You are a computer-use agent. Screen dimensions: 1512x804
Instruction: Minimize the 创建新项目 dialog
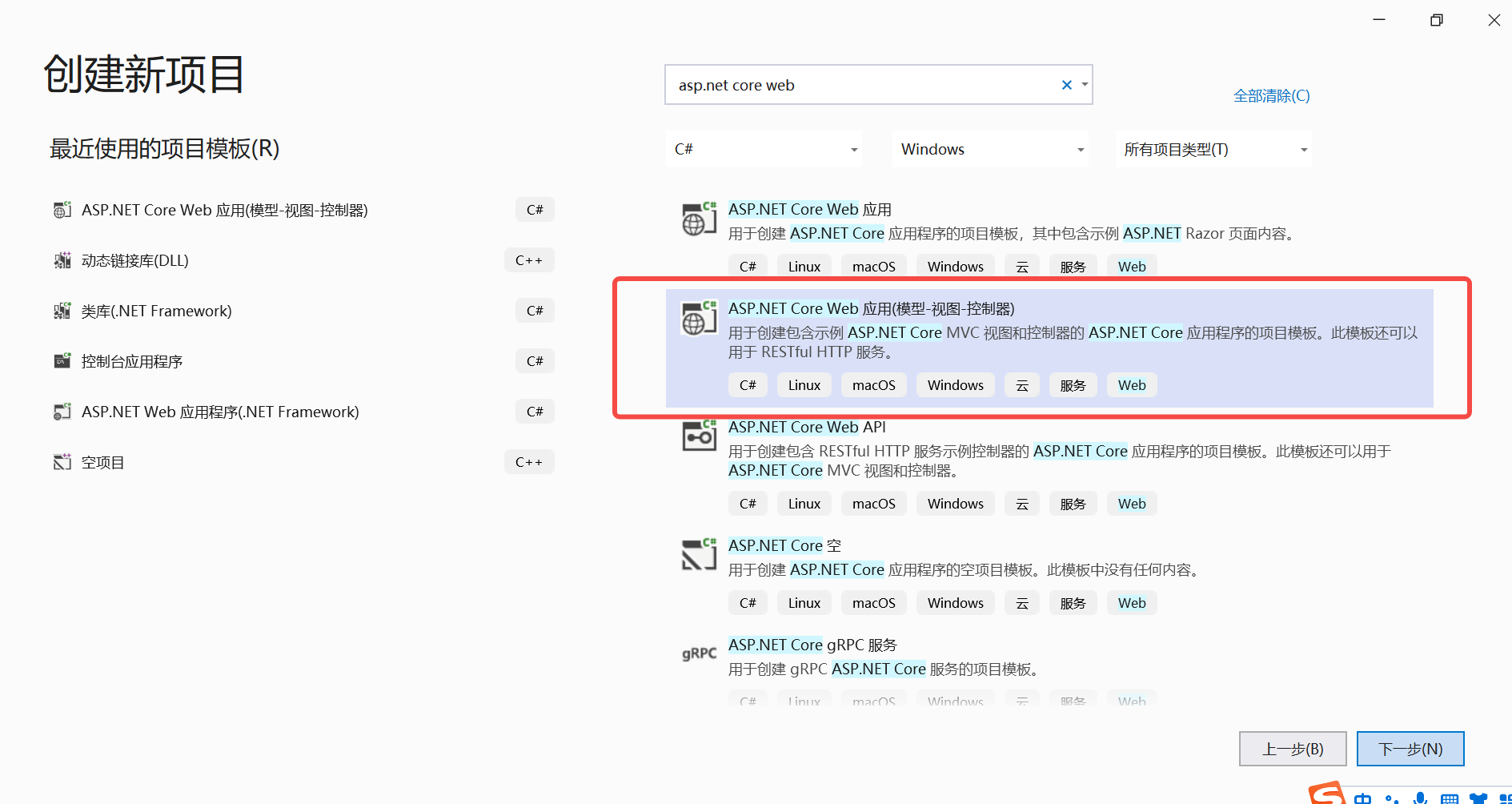pyautogui.click(x=1379, y=20)
